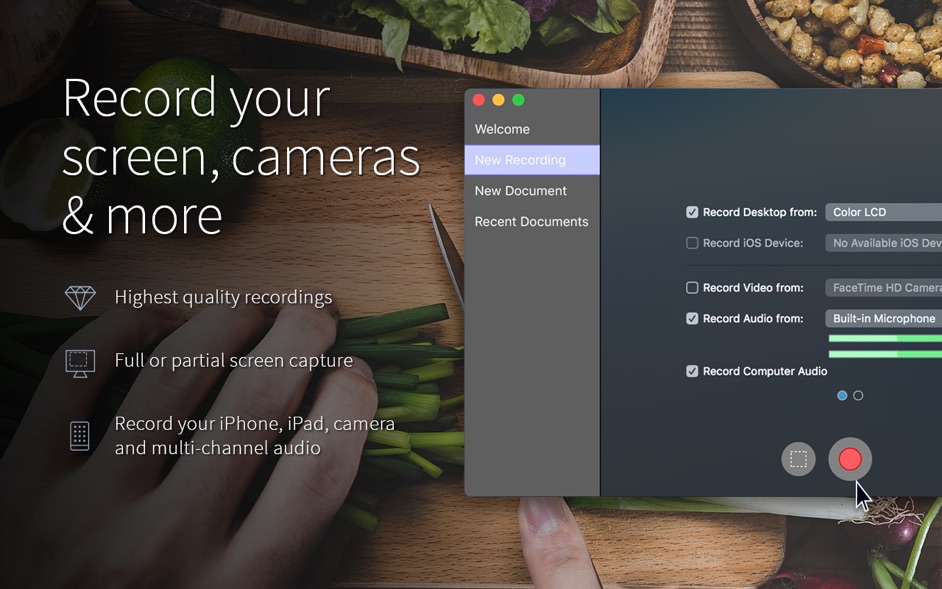942x589 pixels.
Task: Click the device multi-channel icon
Action: click(80, 436)
